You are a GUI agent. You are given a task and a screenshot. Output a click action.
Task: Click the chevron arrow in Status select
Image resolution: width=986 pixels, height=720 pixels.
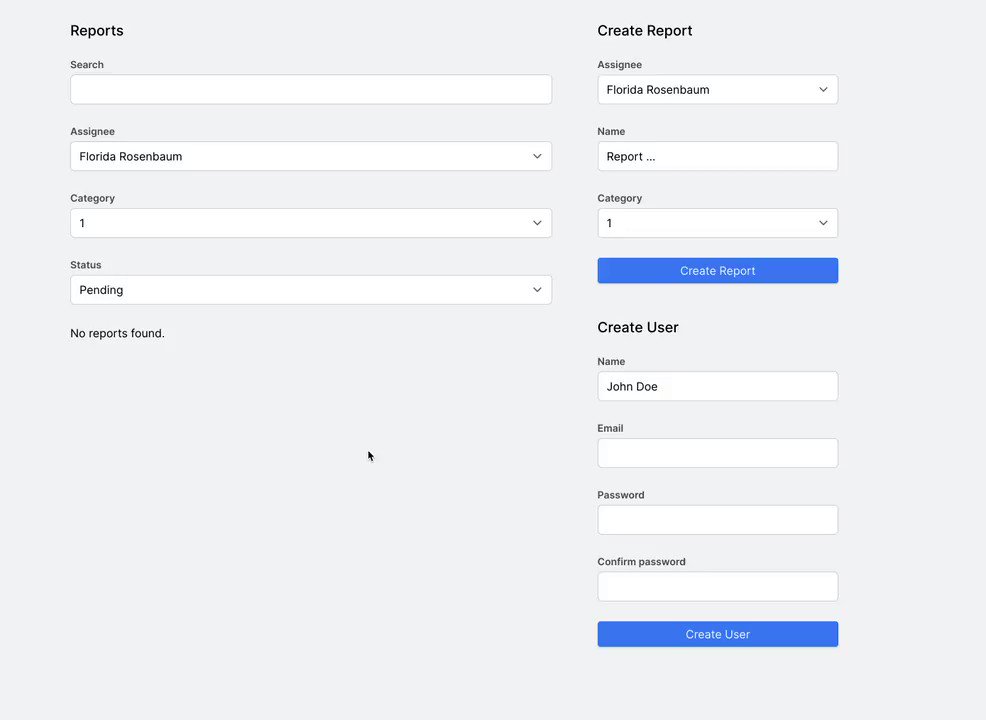coord(537,290)
